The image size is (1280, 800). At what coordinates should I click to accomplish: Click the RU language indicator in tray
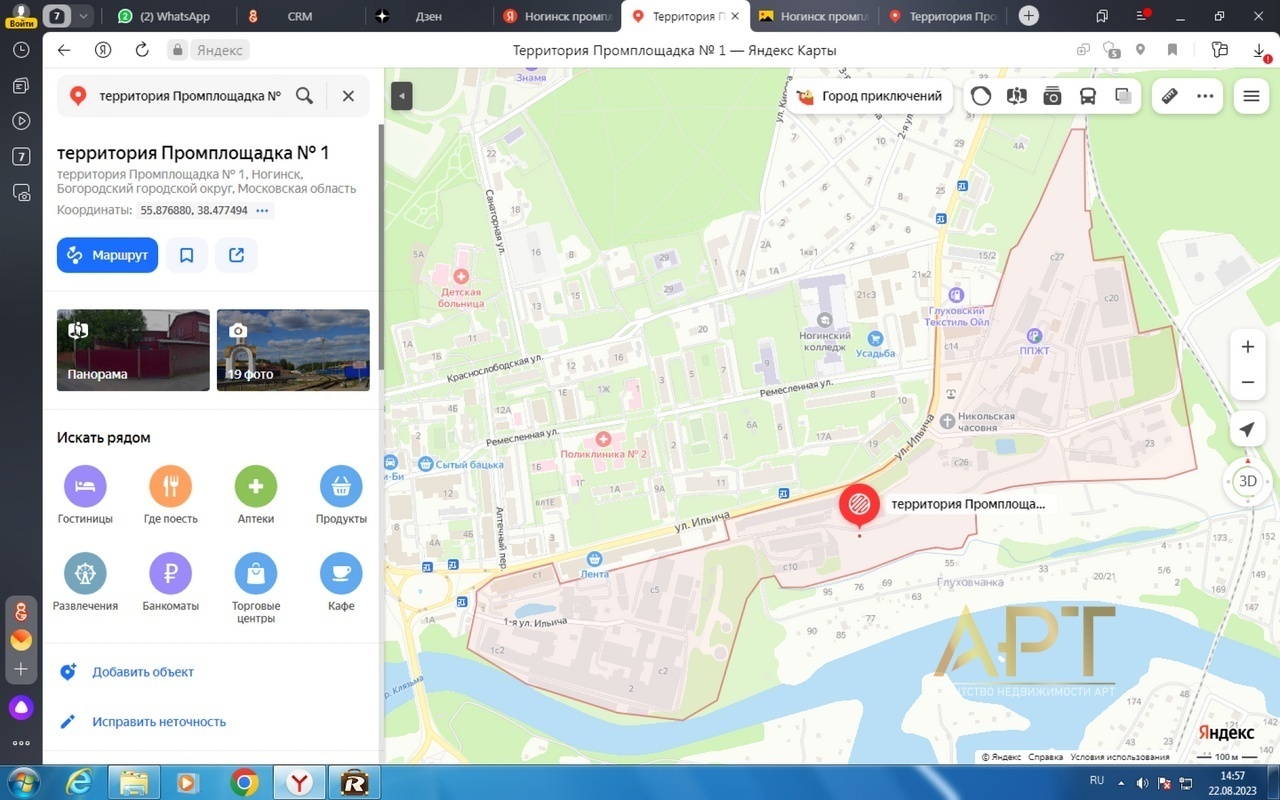(x=1097, y=780)
